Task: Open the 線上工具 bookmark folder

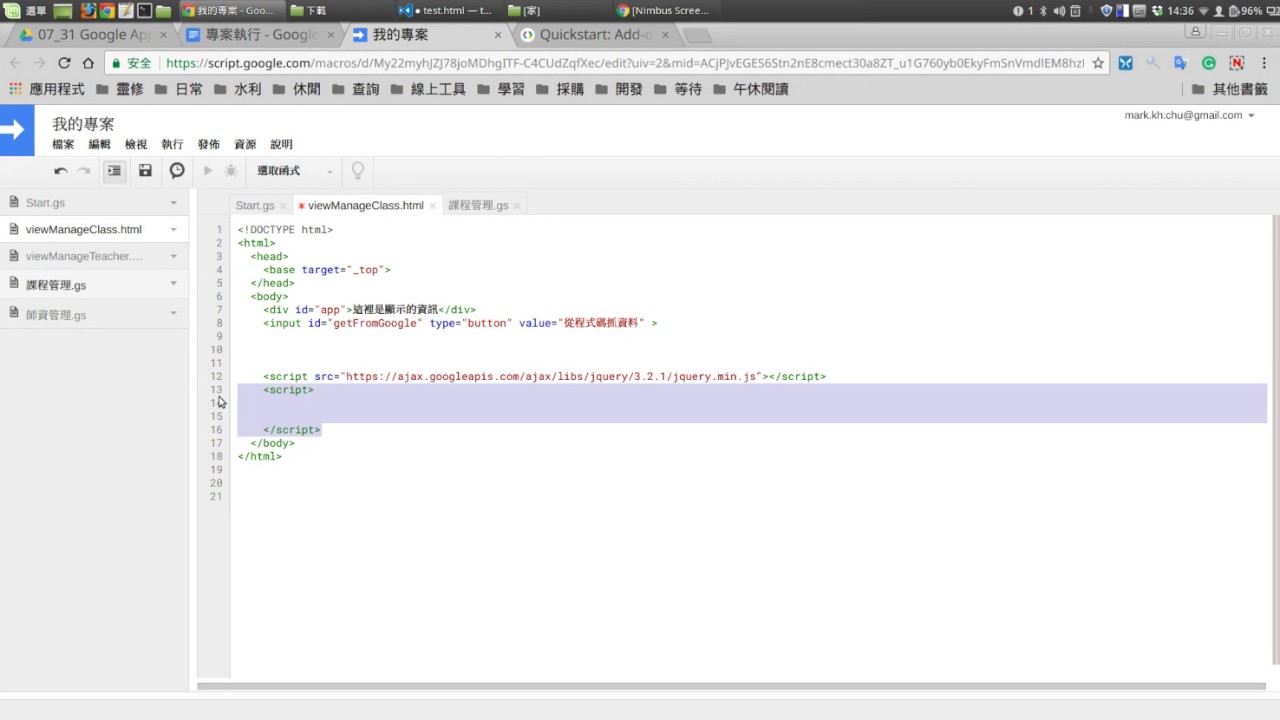Action: click(428, 89)
